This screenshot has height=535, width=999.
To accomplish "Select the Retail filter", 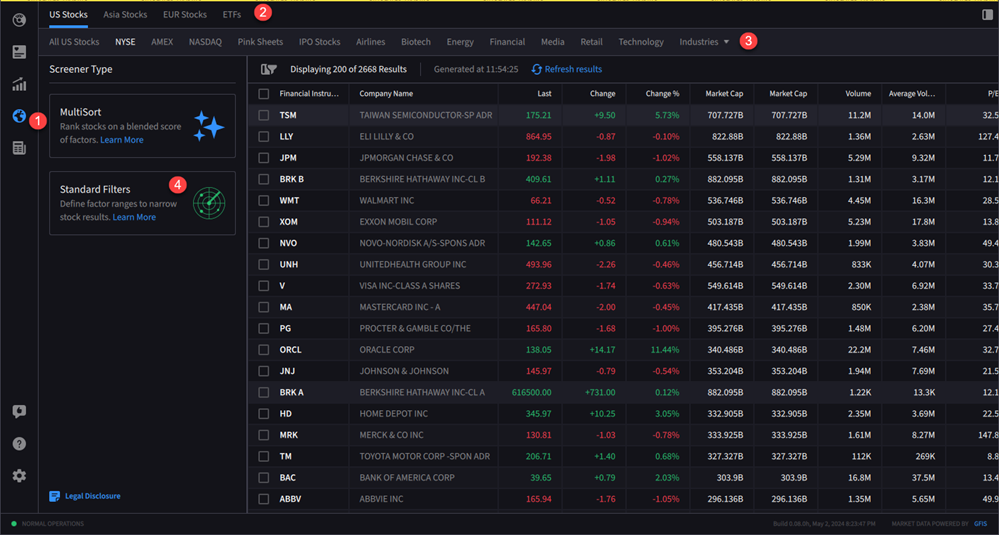I will [591, 42].
